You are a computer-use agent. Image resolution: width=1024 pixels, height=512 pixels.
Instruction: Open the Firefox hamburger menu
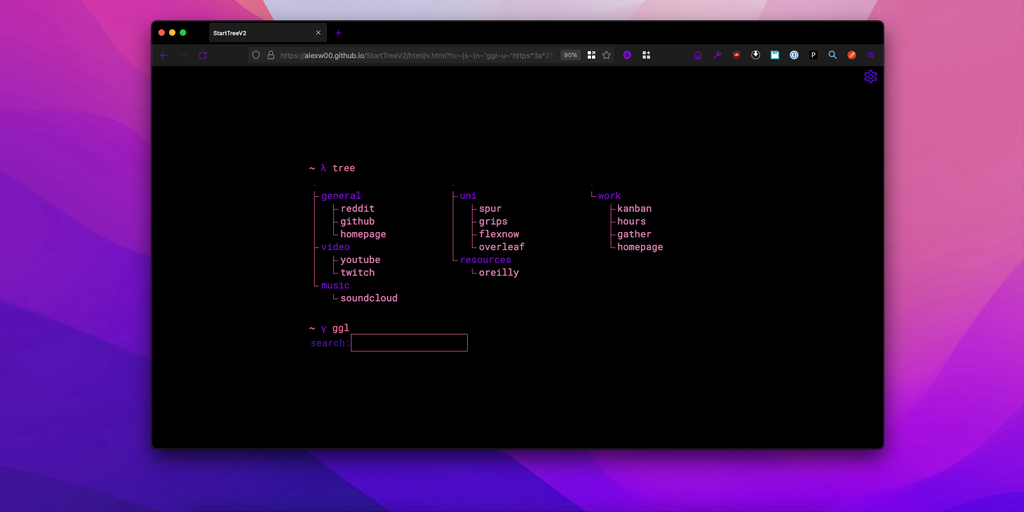(x=871, y=55)
